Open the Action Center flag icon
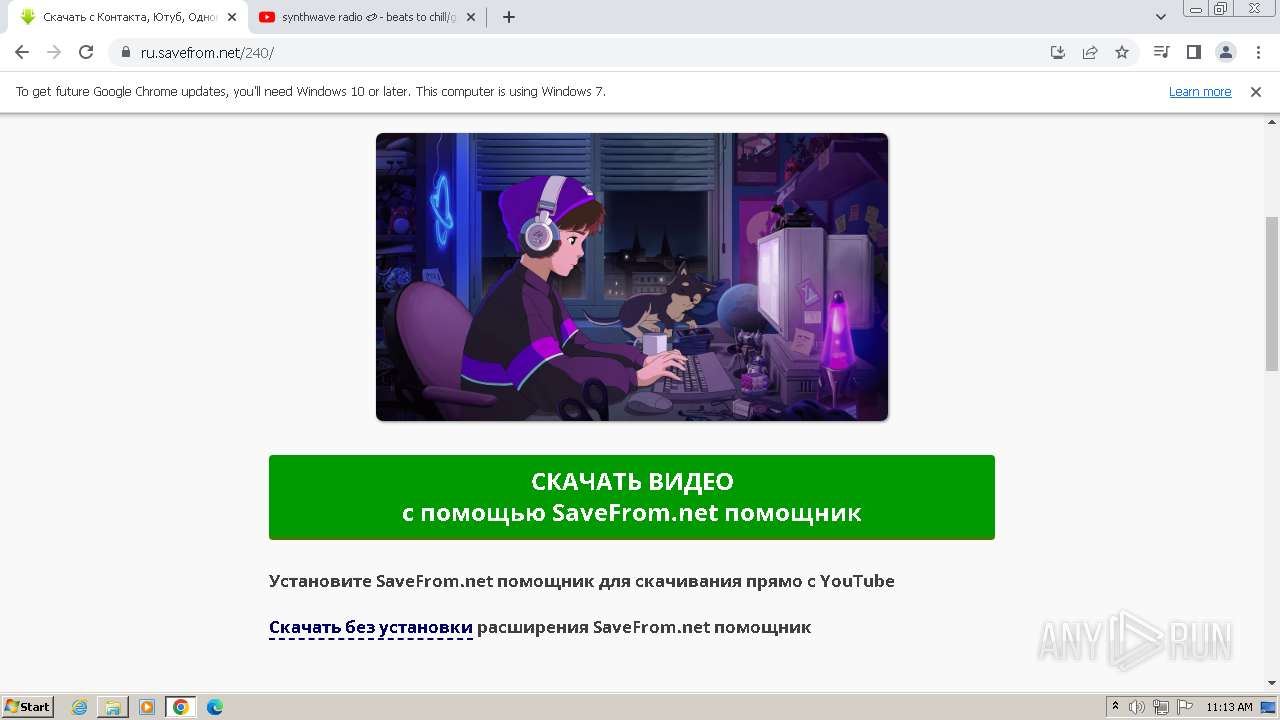 pos(1183,707)
